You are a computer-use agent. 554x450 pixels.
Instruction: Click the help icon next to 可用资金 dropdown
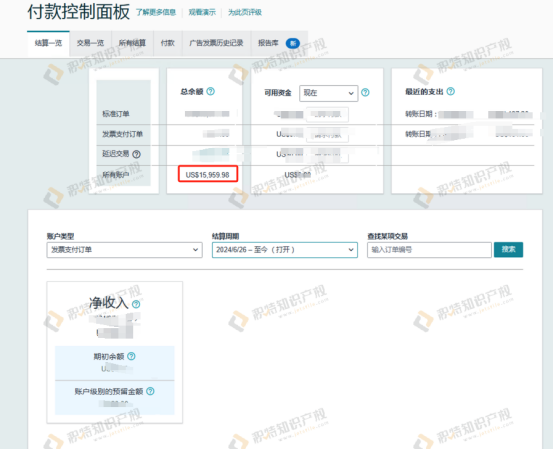point(365,93)
